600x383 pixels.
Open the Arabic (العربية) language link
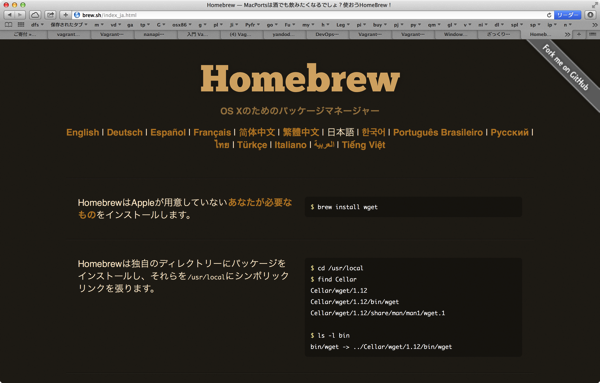(x=324, y=145)
